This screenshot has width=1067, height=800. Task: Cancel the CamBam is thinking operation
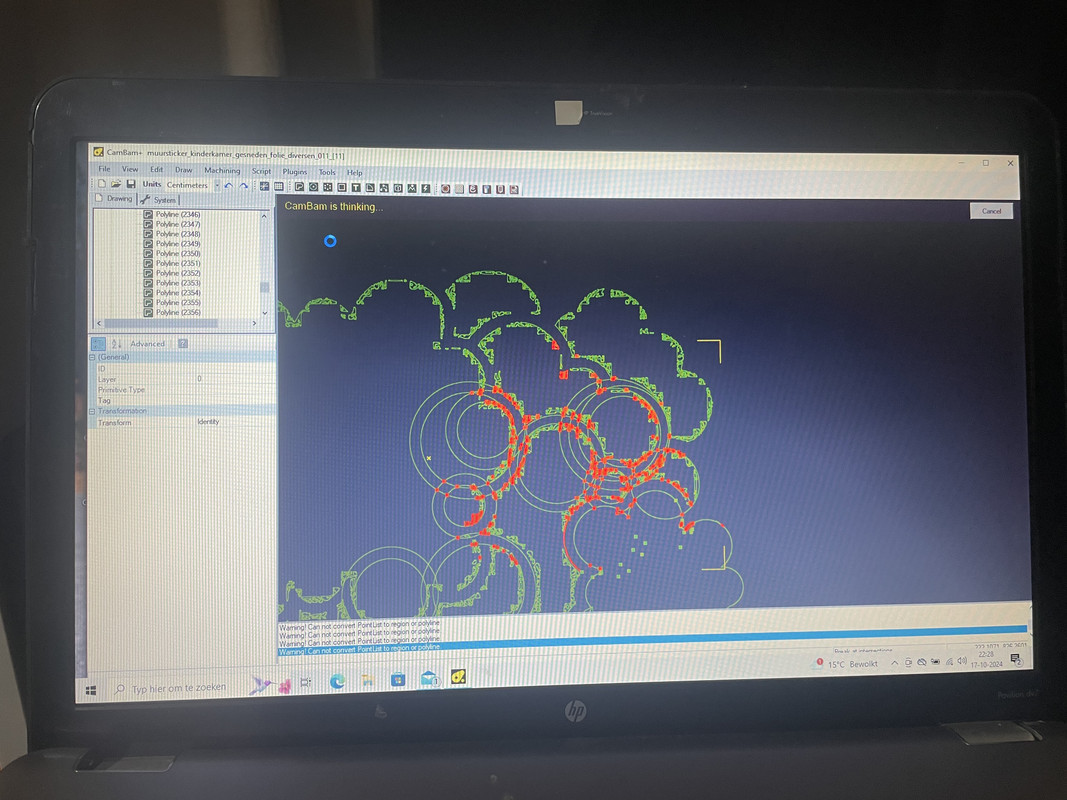tap(991, 211)
